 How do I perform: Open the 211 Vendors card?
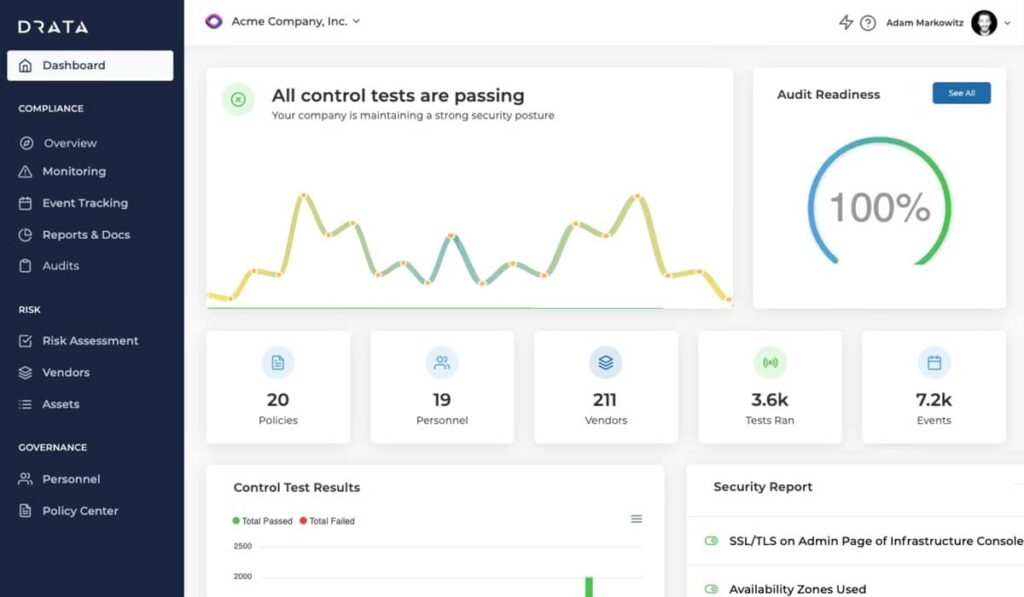(x=606, y=387)
